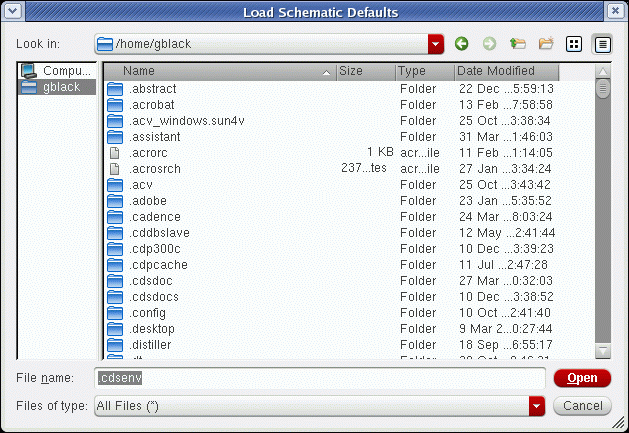Viewport: 629px width, 433px height.
Task: Select the .cadence file name text
Action: pos(155,217)
